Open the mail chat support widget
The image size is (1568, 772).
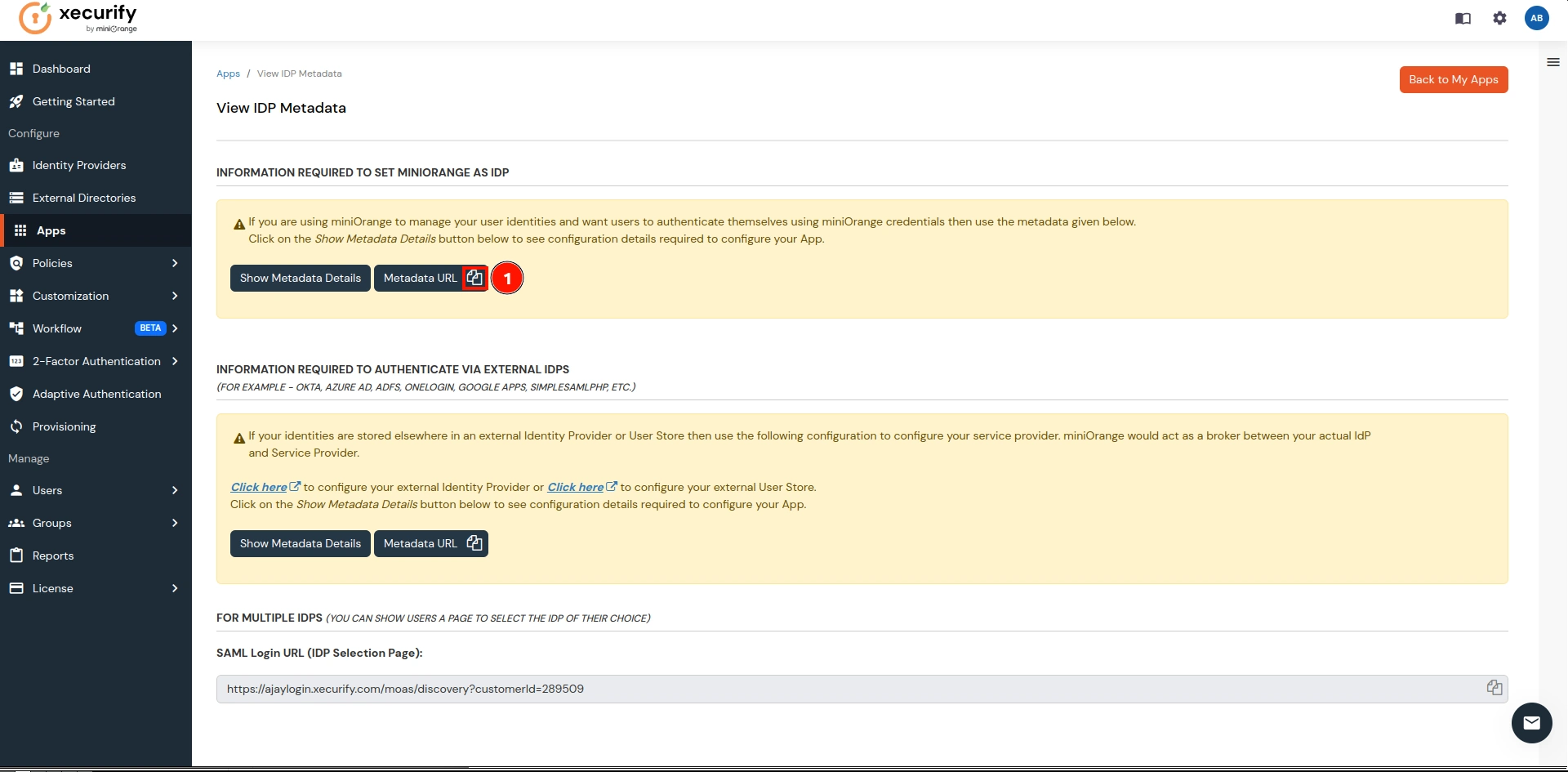[1531, 723]
